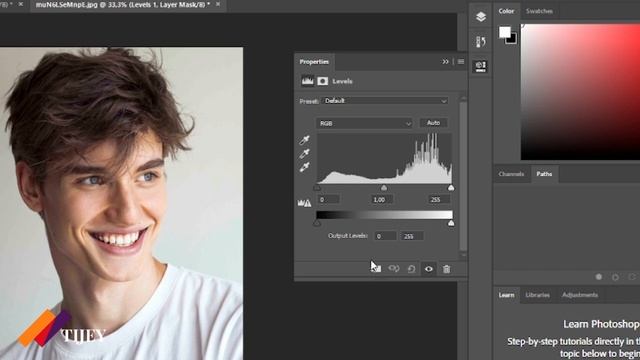The image size is (640, 360).
Task: Close the muN6LSeMnpE.jpg document tab
Action: point(218,4)
